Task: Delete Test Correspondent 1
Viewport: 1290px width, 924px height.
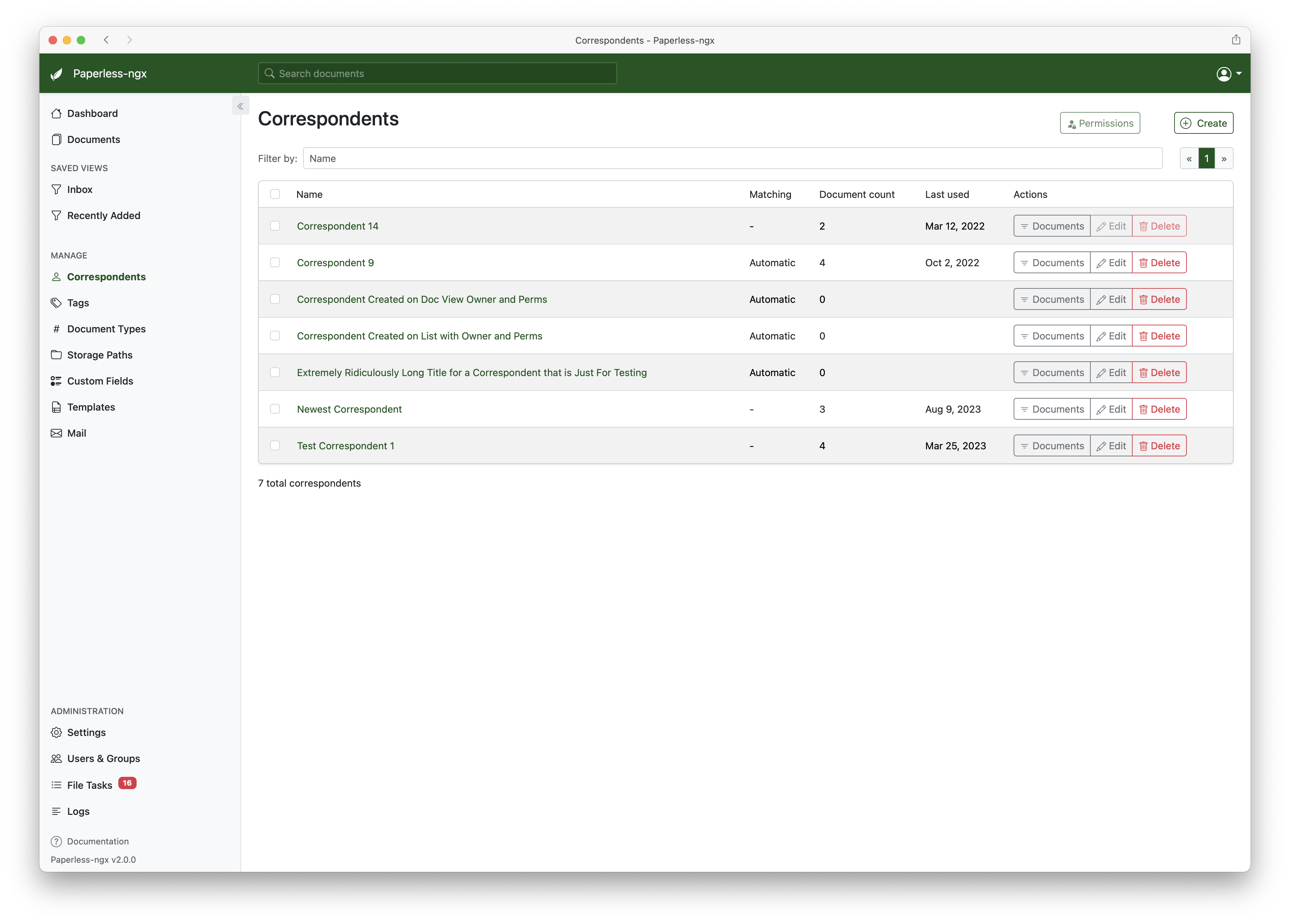Action: click(x=1159, y=446)
